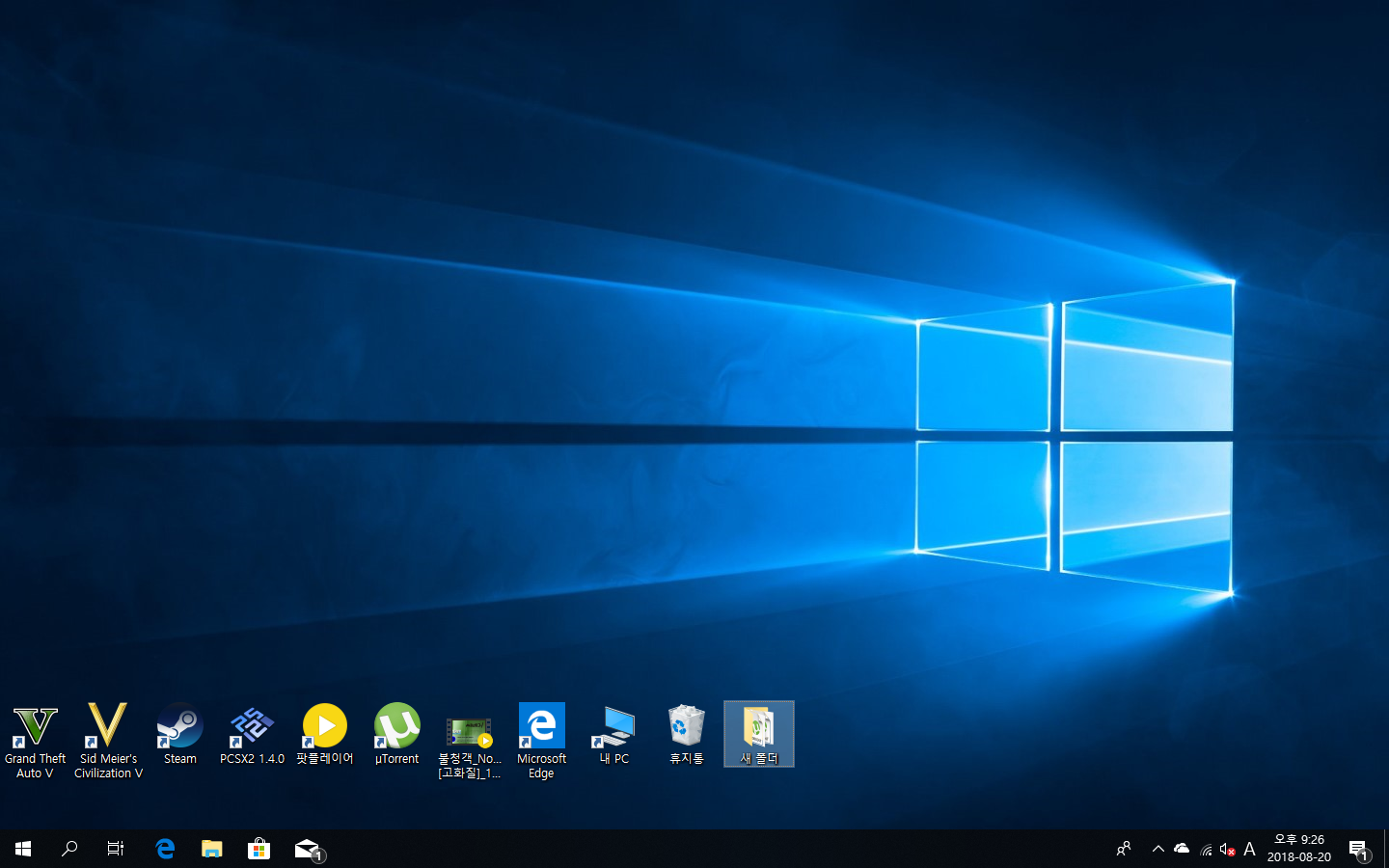Select the 휴지통 recycle bin icon

pyautogui.click(x=687, y=734)
